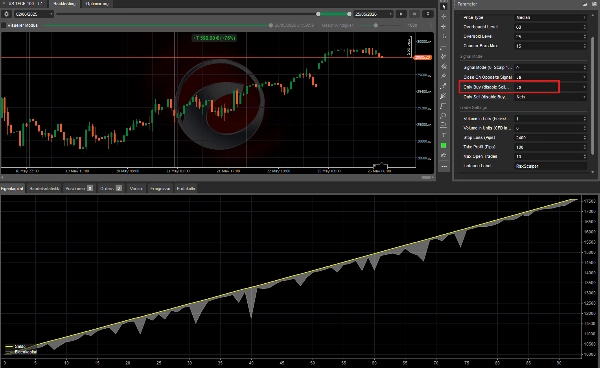Click the last icon in Parameter panel header

593,4
